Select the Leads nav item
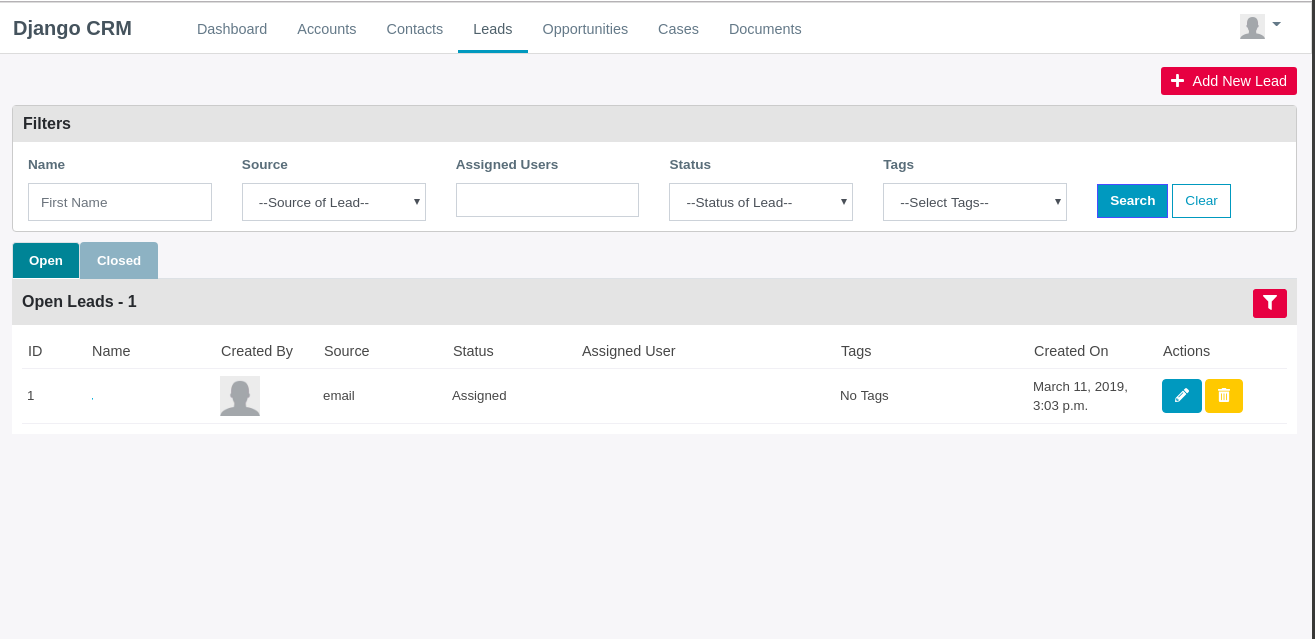This screenshot has height=639, width=1315. (493, 29)
